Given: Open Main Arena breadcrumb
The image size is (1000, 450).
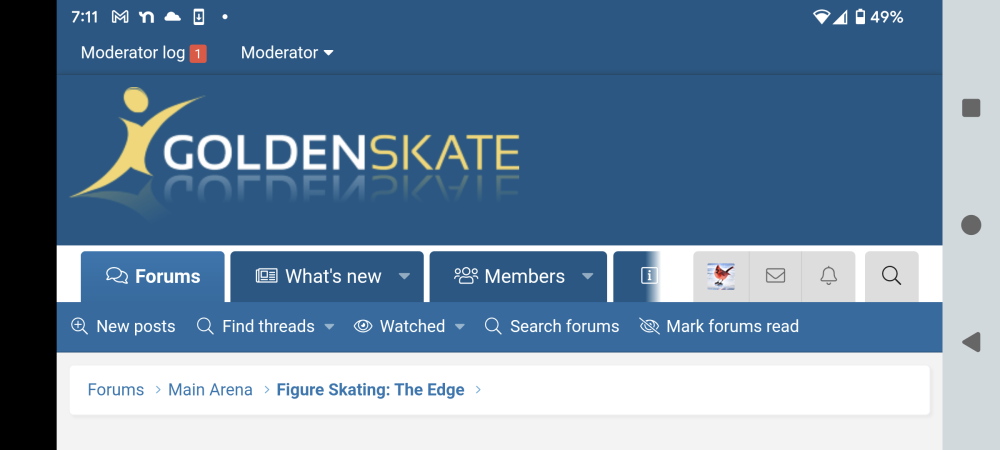Looking at the screenshot, I should 210,389.
